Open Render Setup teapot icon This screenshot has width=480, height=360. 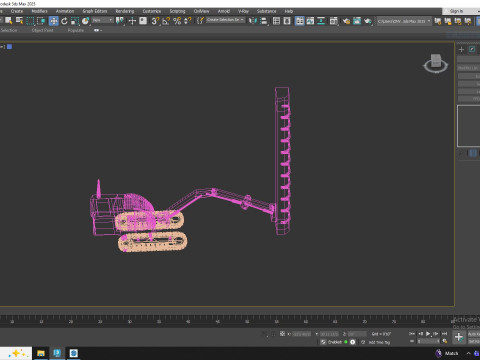[x=346, y=21]
